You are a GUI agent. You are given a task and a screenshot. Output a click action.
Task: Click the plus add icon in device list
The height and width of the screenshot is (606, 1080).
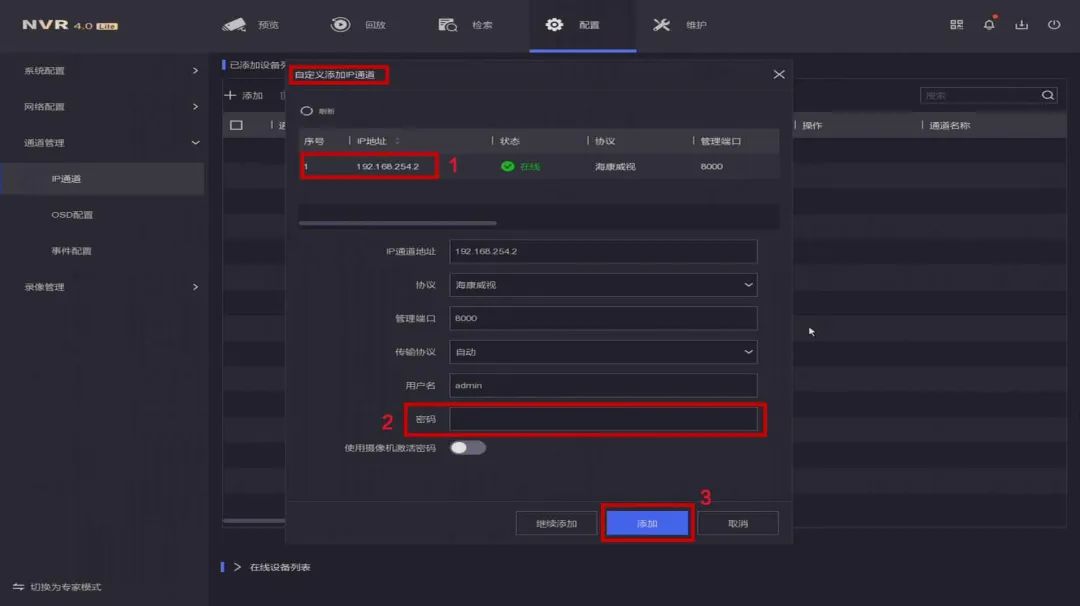click(x=231, y=96)
